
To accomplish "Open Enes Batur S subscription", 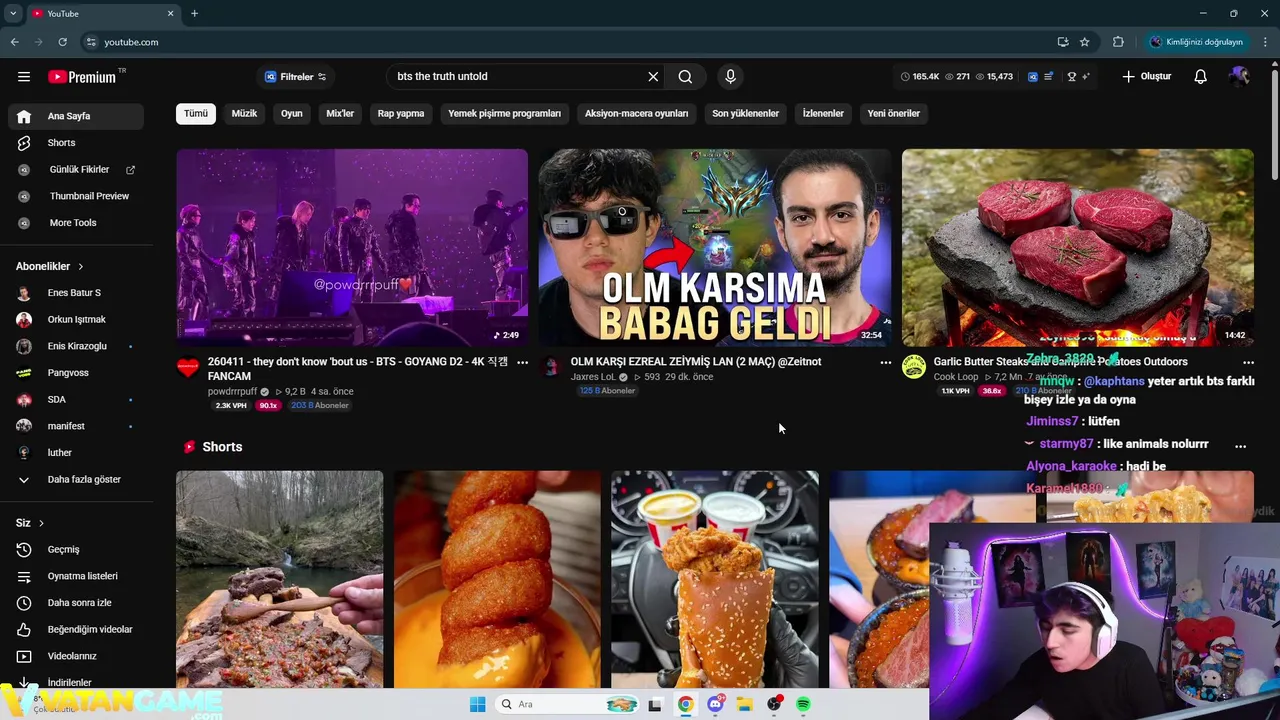I will 76,293.
